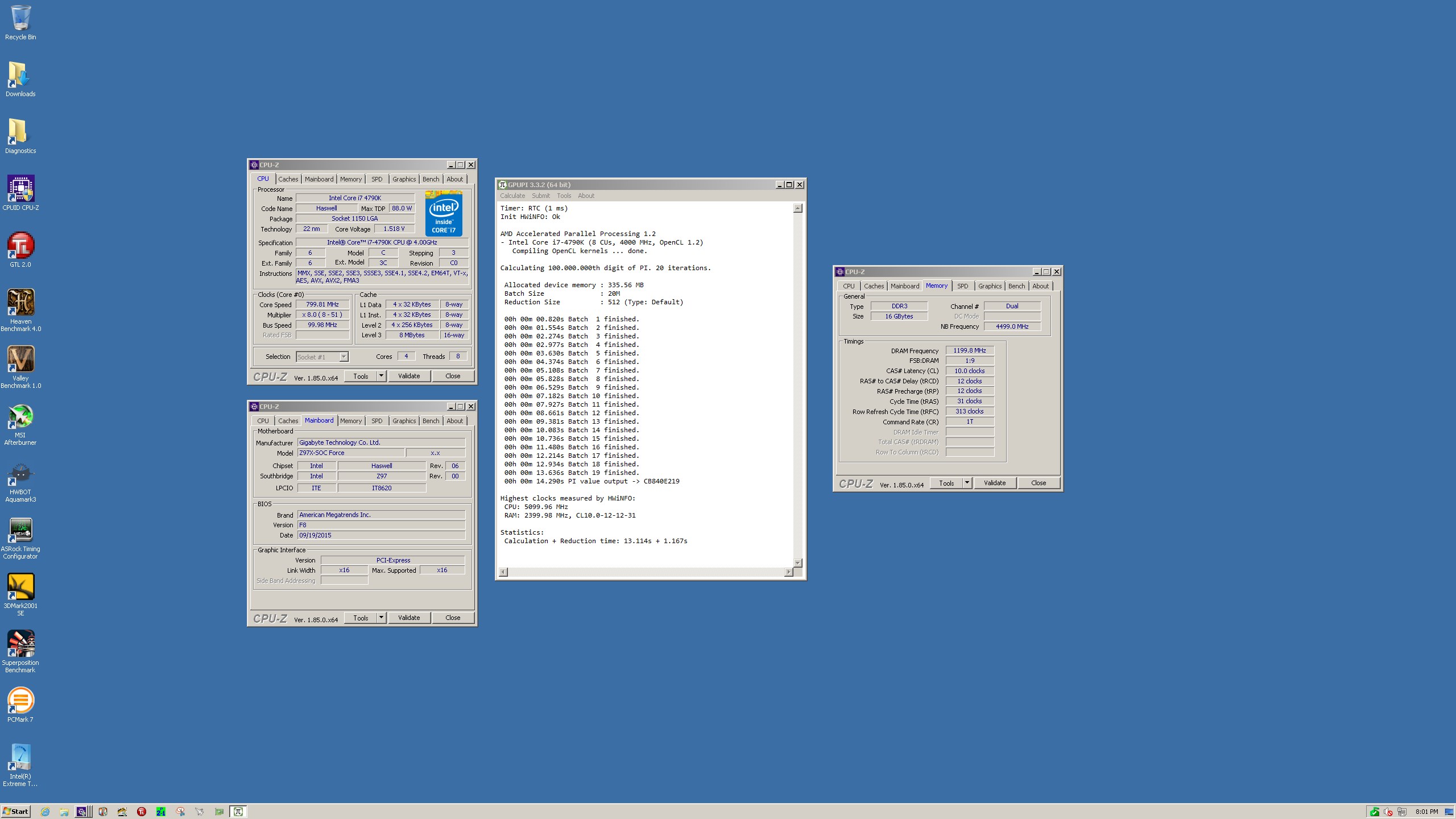Open Calculate menu in GPUPI

coord(512,196)
